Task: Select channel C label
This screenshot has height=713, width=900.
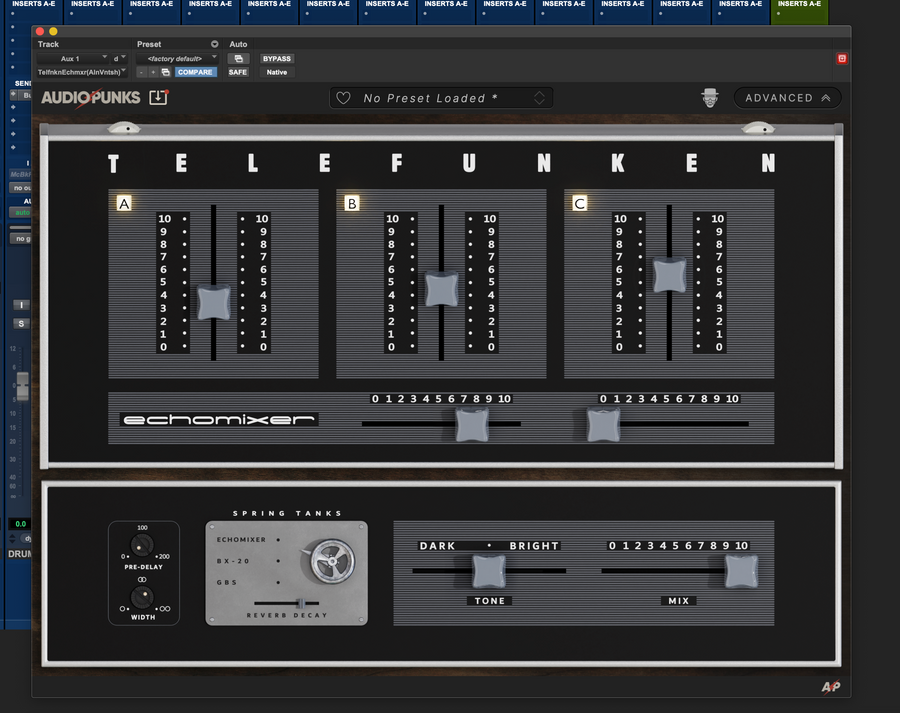Action: click(580, 203)
